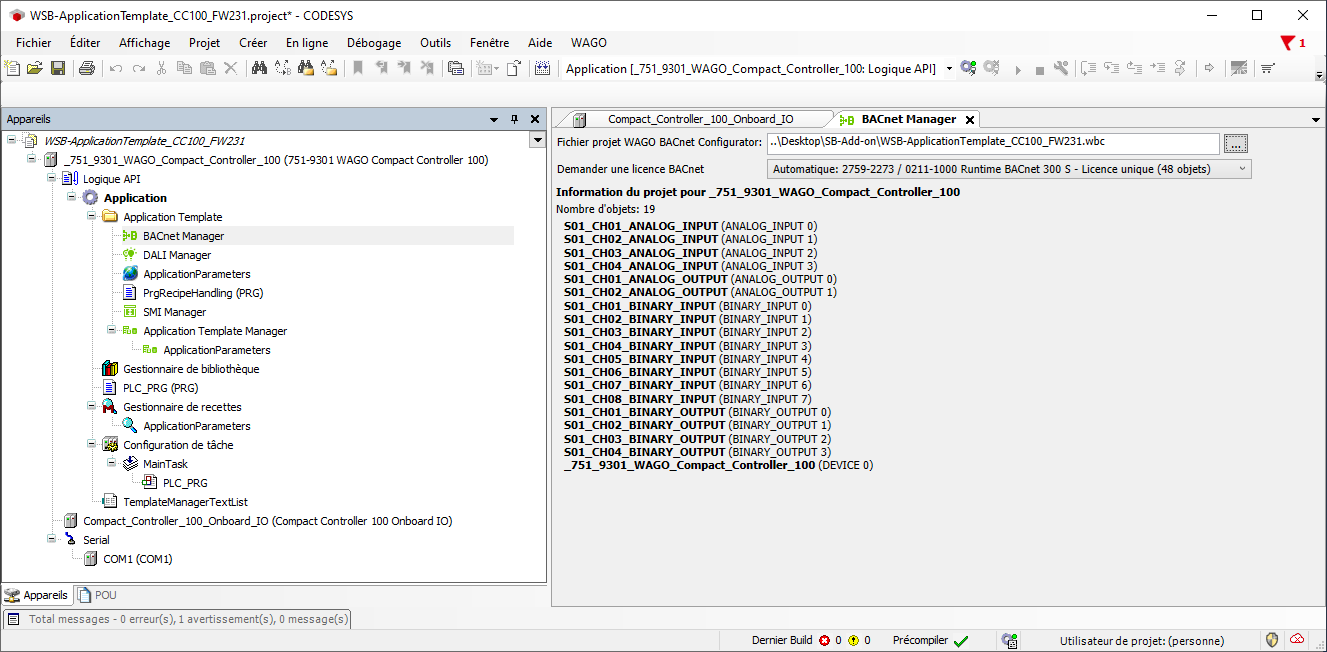The height and width of the screenshot is (652, 1327).
Task: Click the Stop square icon
Action: point(1040,70)
